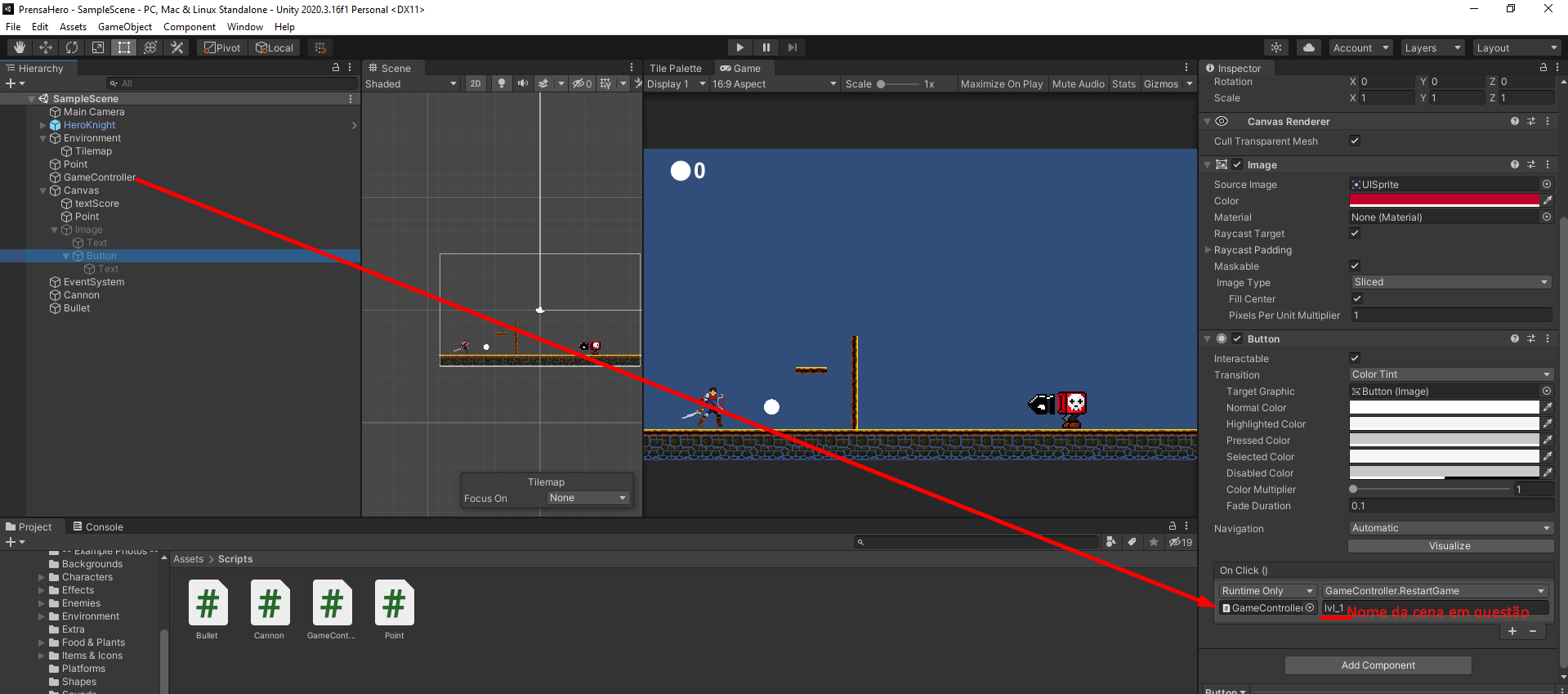Switch to Tile Palette tab
This screenshot has width=1568, height=694.
(x=675, y=68)
